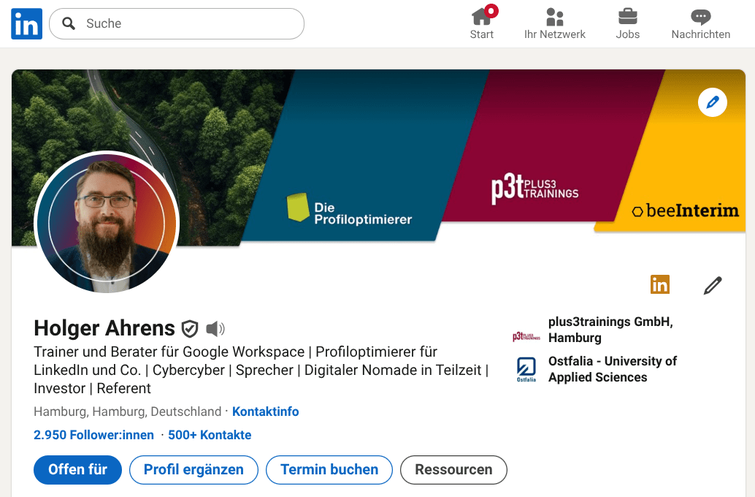Image resolution: width=755 pixels, height=497 pixels.
Task: Click the Termin buchen button
Action: tap(329, 470)
